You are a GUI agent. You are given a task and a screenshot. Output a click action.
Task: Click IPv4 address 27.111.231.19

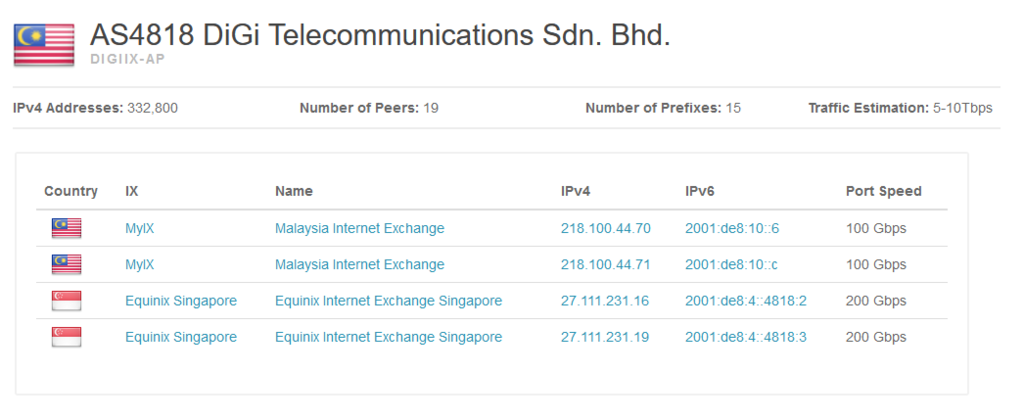tap(605, 337)
